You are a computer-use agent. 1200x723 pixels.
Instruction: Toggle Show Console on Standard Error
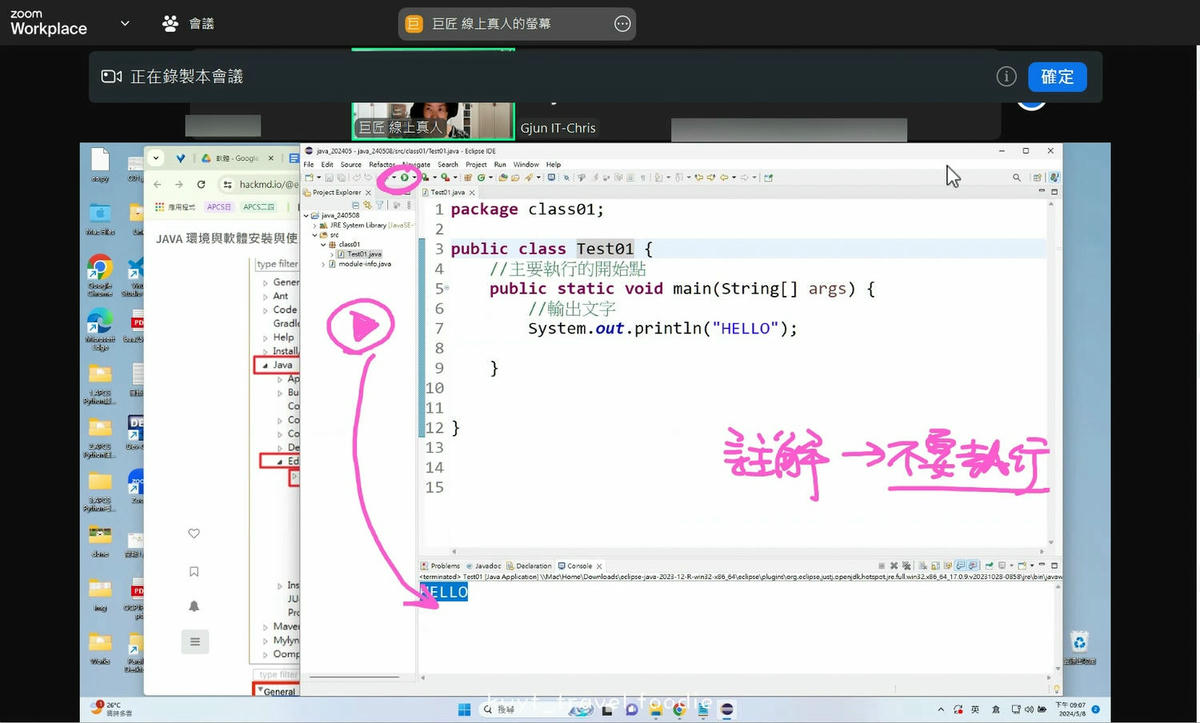click(972, 566)
